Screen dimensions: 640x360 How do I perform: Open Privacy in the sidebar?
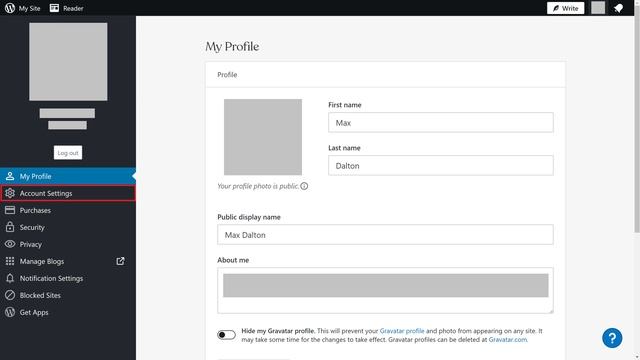click(68, 244)
